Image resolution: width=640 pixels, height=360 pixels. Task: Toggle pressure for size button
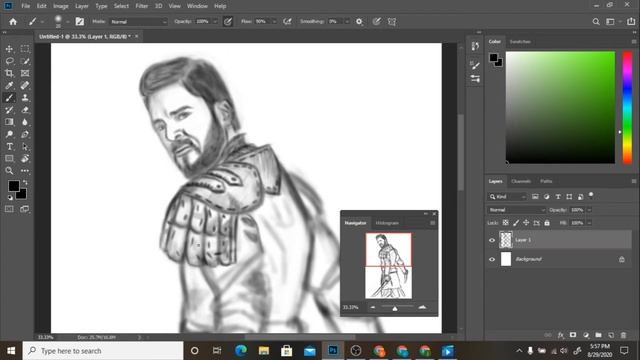(x=376, y=22)
